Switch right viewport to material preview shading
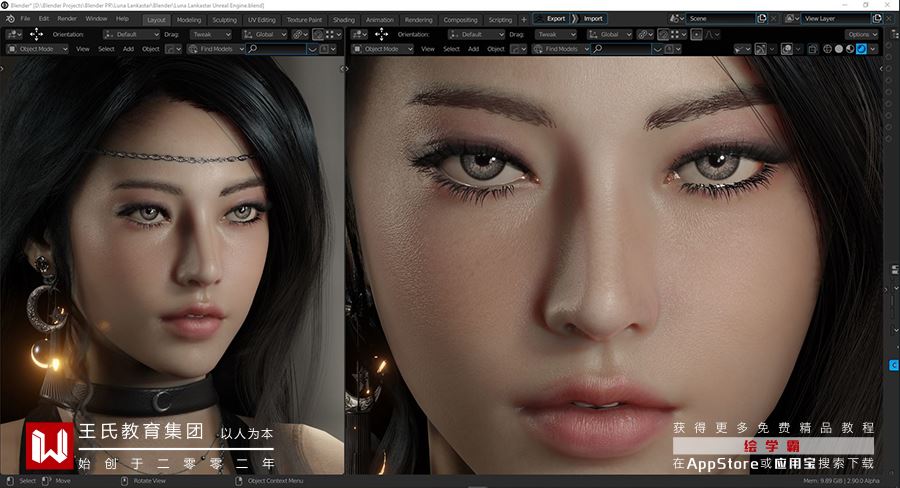The height and width of the screenshot is (488, 900). (x=850, y=49)
